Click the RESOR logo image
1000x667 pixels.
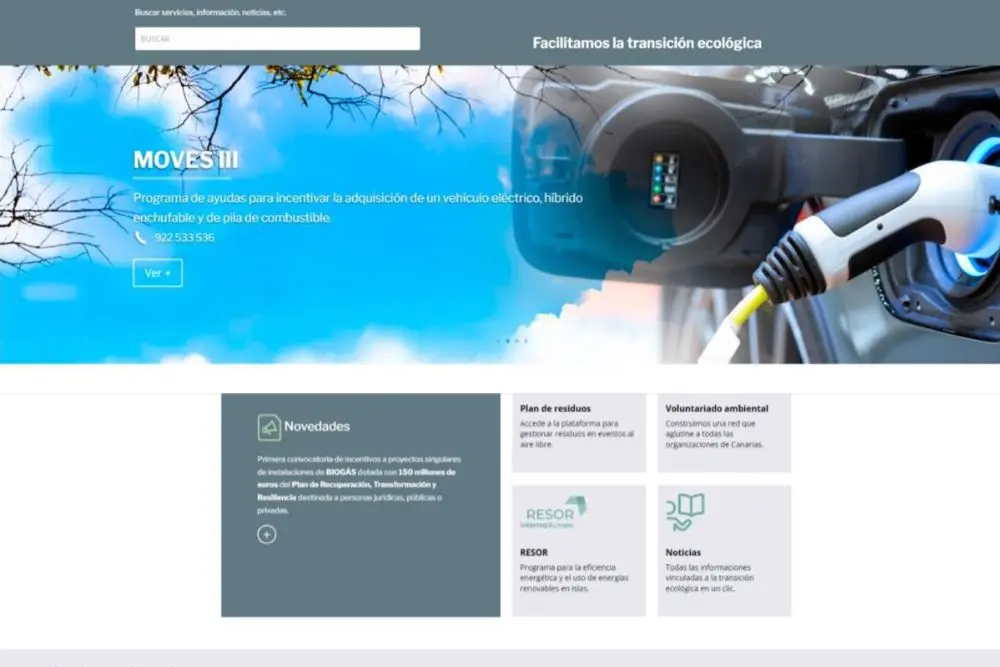click(x=554, y=513)
